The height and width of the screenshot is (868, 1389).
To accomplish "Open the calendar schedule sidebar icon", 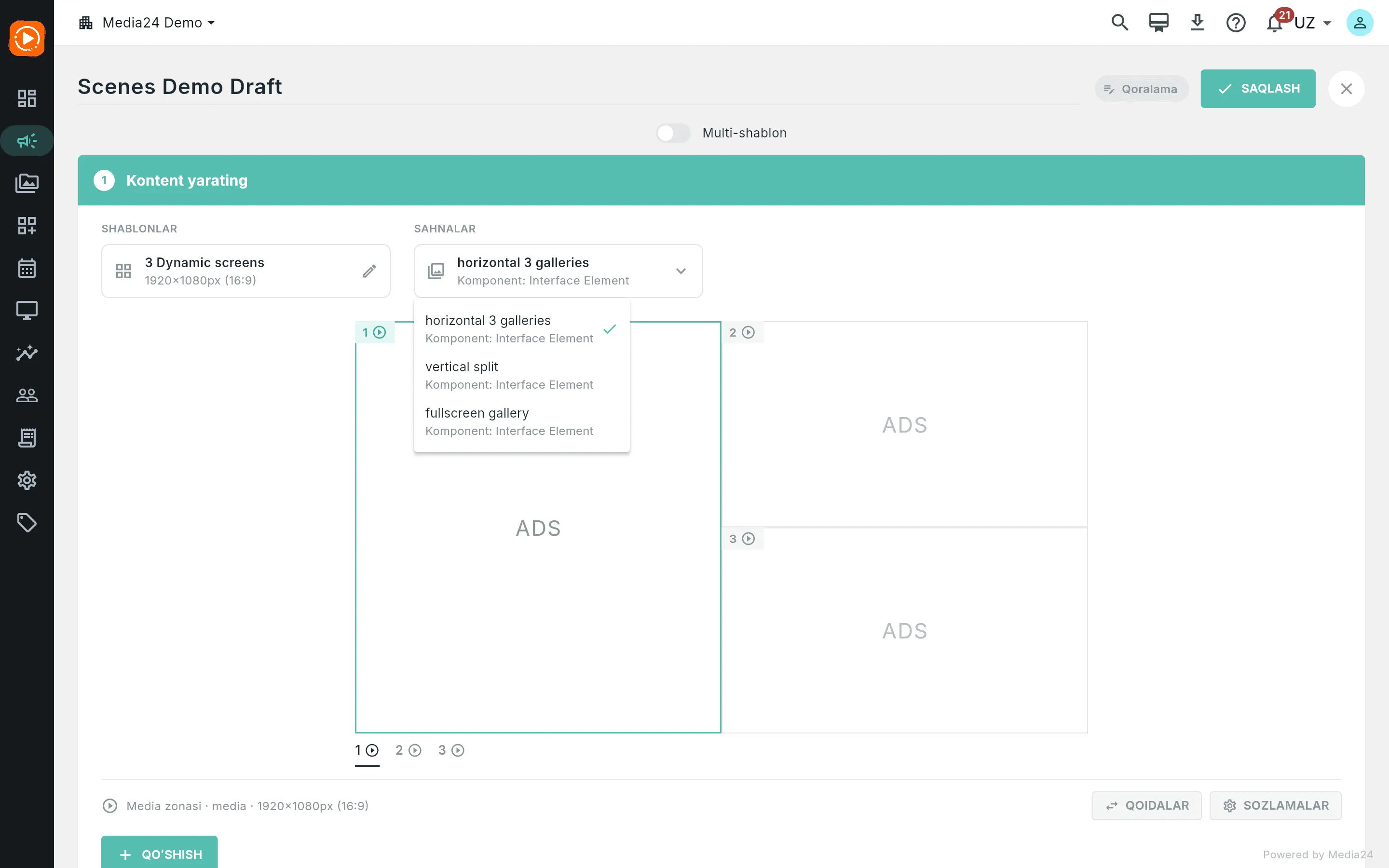I will point(27,268).
